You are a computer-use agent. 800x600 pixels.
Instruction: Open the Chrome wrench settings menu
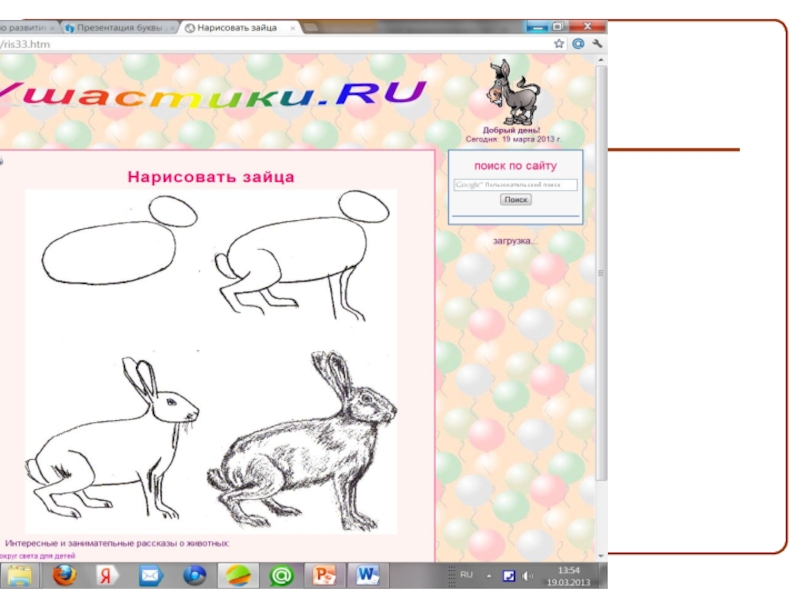coord(597,44)
